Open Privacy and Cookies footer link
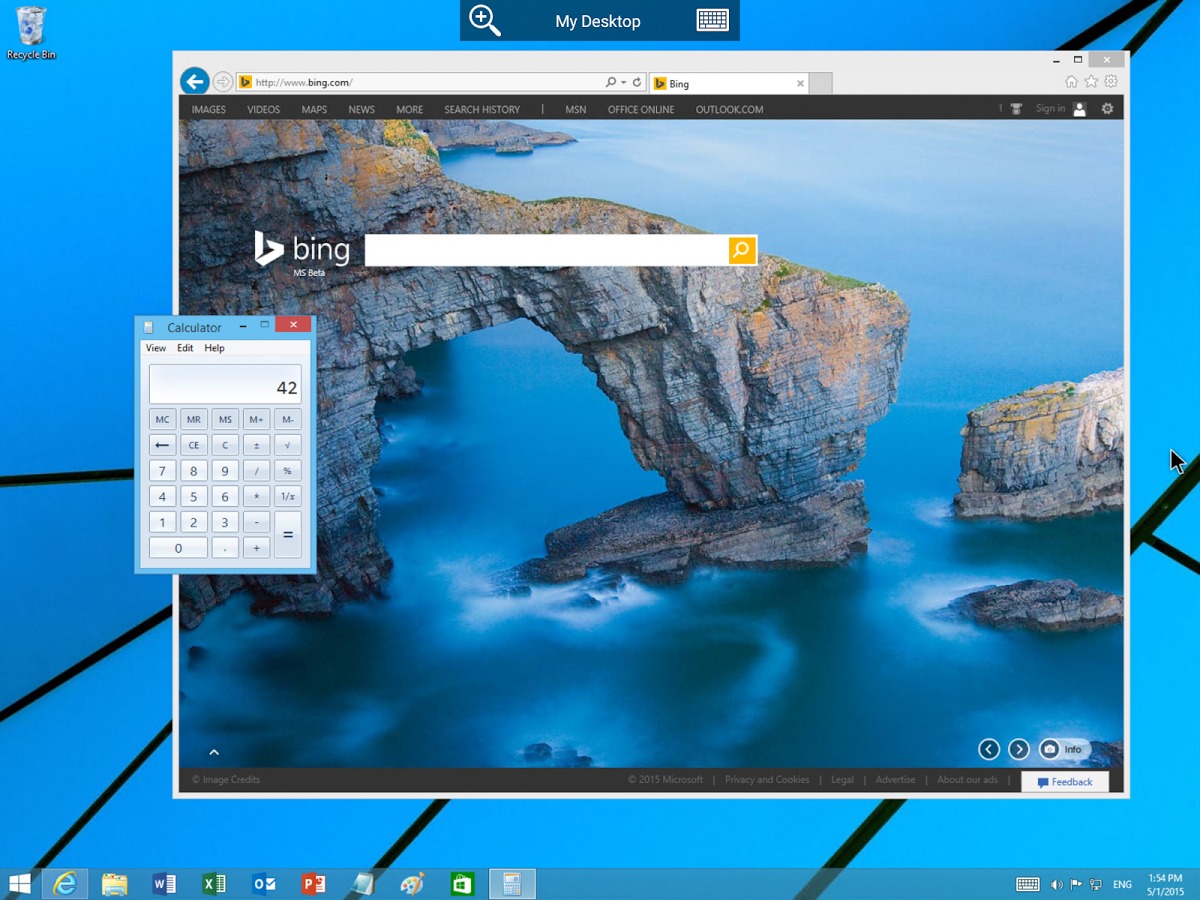This screenshot has height=900, width=1200. (x=767, y=780)
